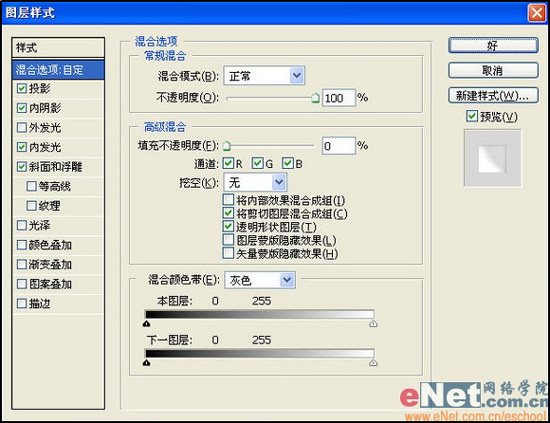Select 渐变叠加 in the styles list

tap(50, 264)
